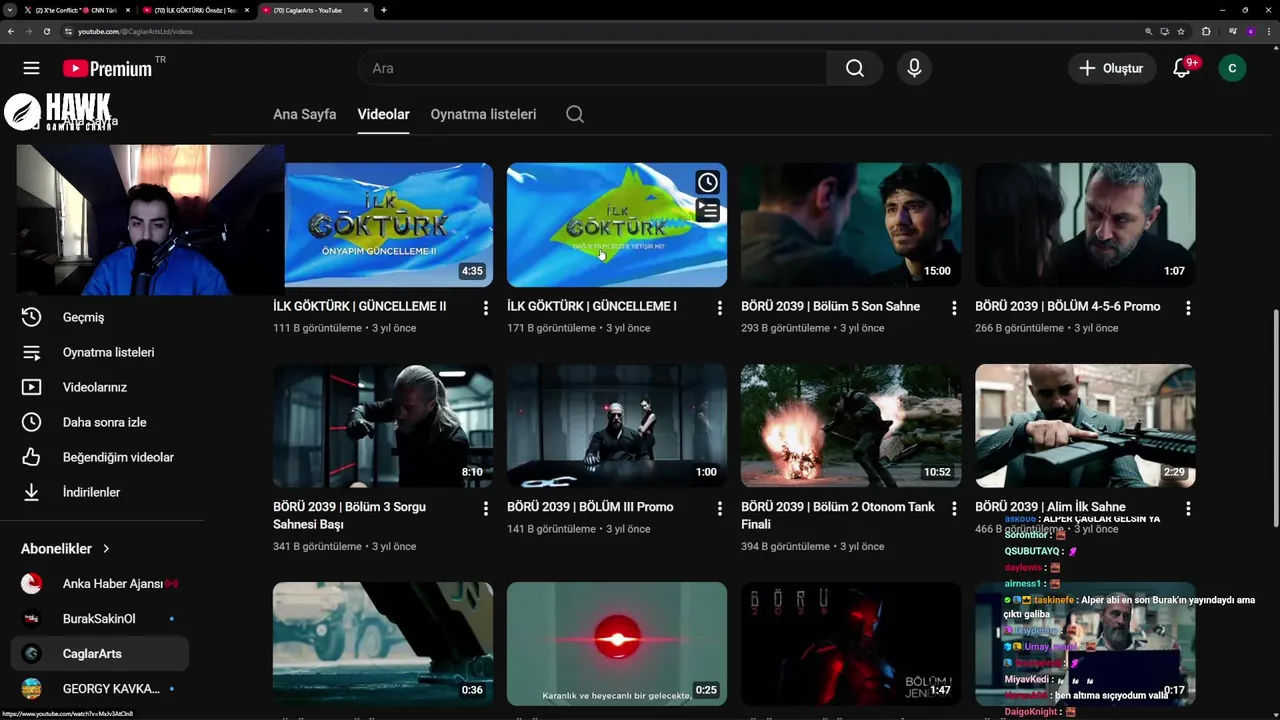The image size is (1280, 720).
Task: Bookmark this page with star icon
Action: 1181,31
